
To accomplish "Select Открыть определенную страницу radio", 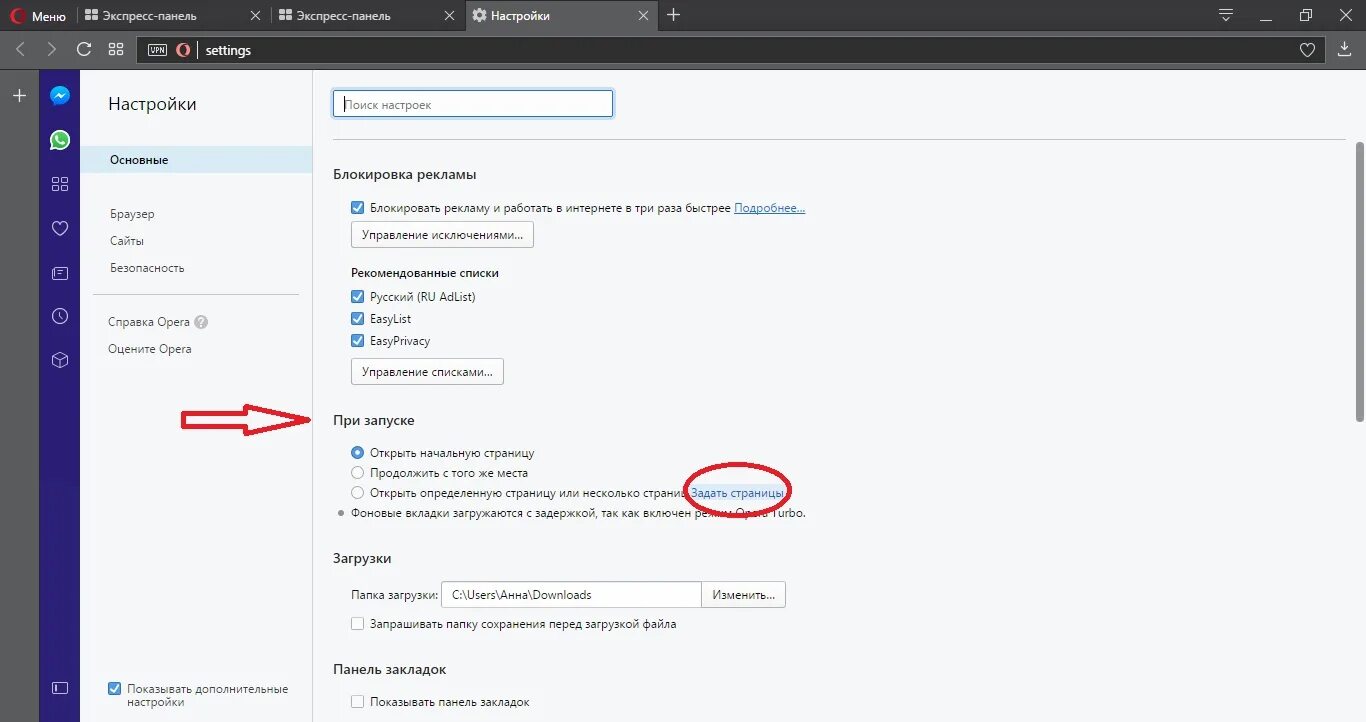I will tap(357, 493).
